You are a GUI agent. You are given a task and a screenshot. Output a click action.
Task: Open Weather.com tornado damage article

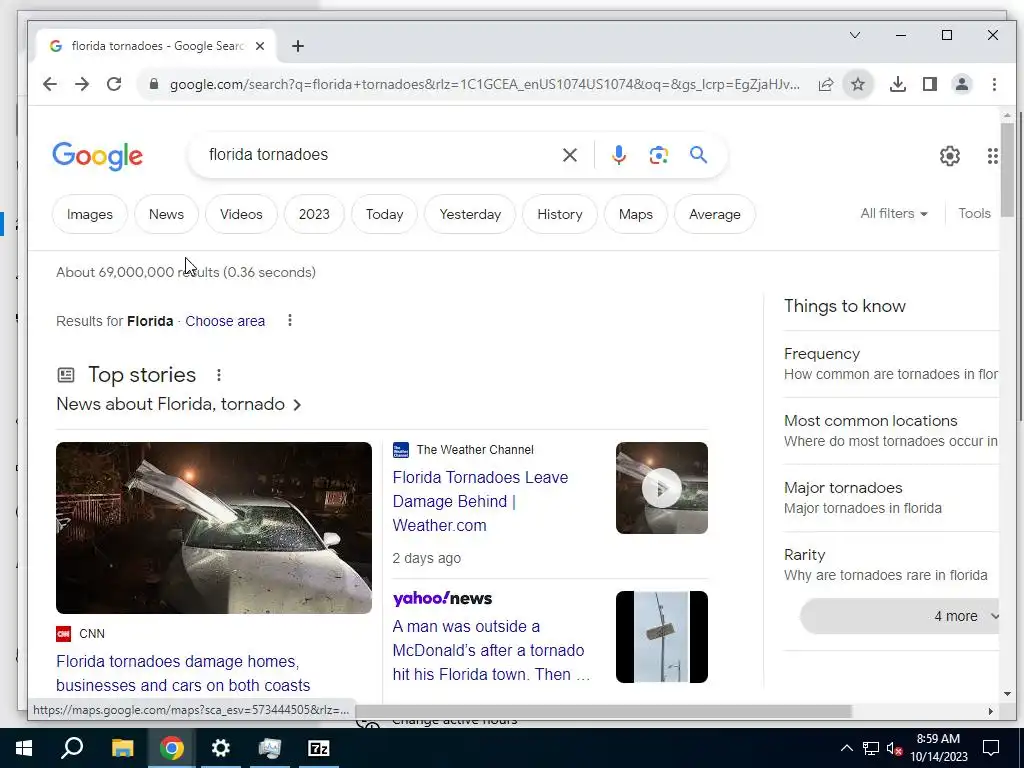(480, 502)
